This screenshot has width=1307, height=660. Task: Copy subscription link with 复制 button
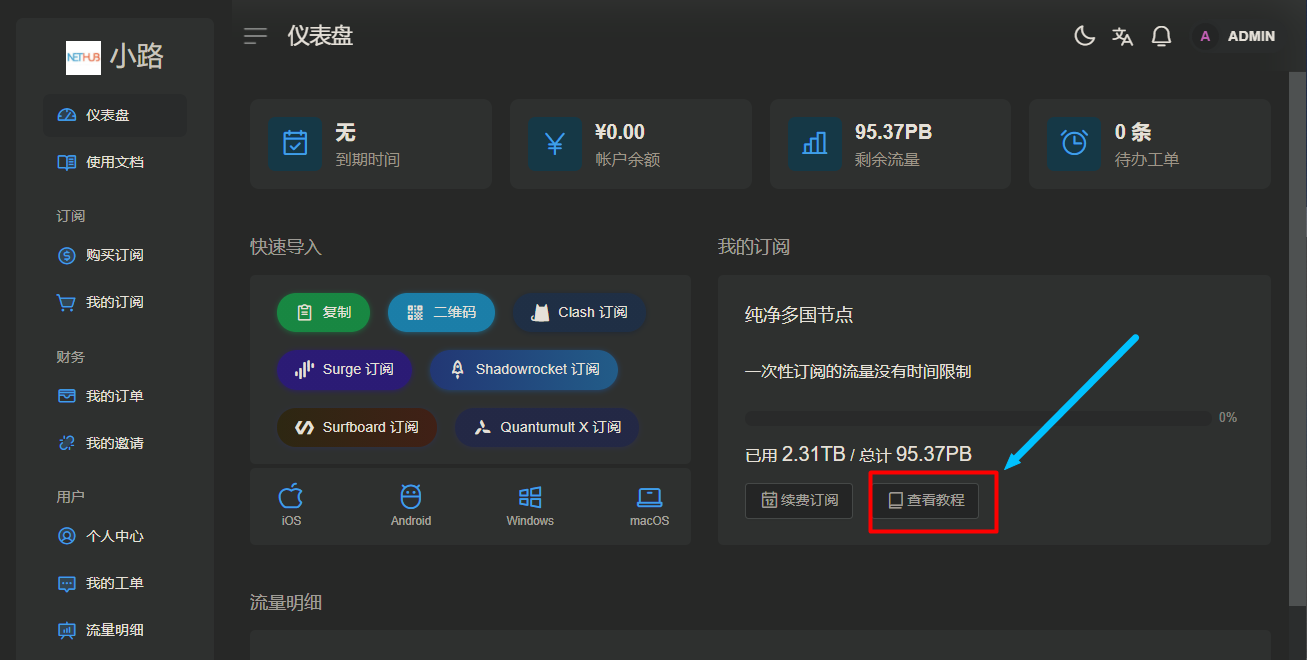(323, 313)
